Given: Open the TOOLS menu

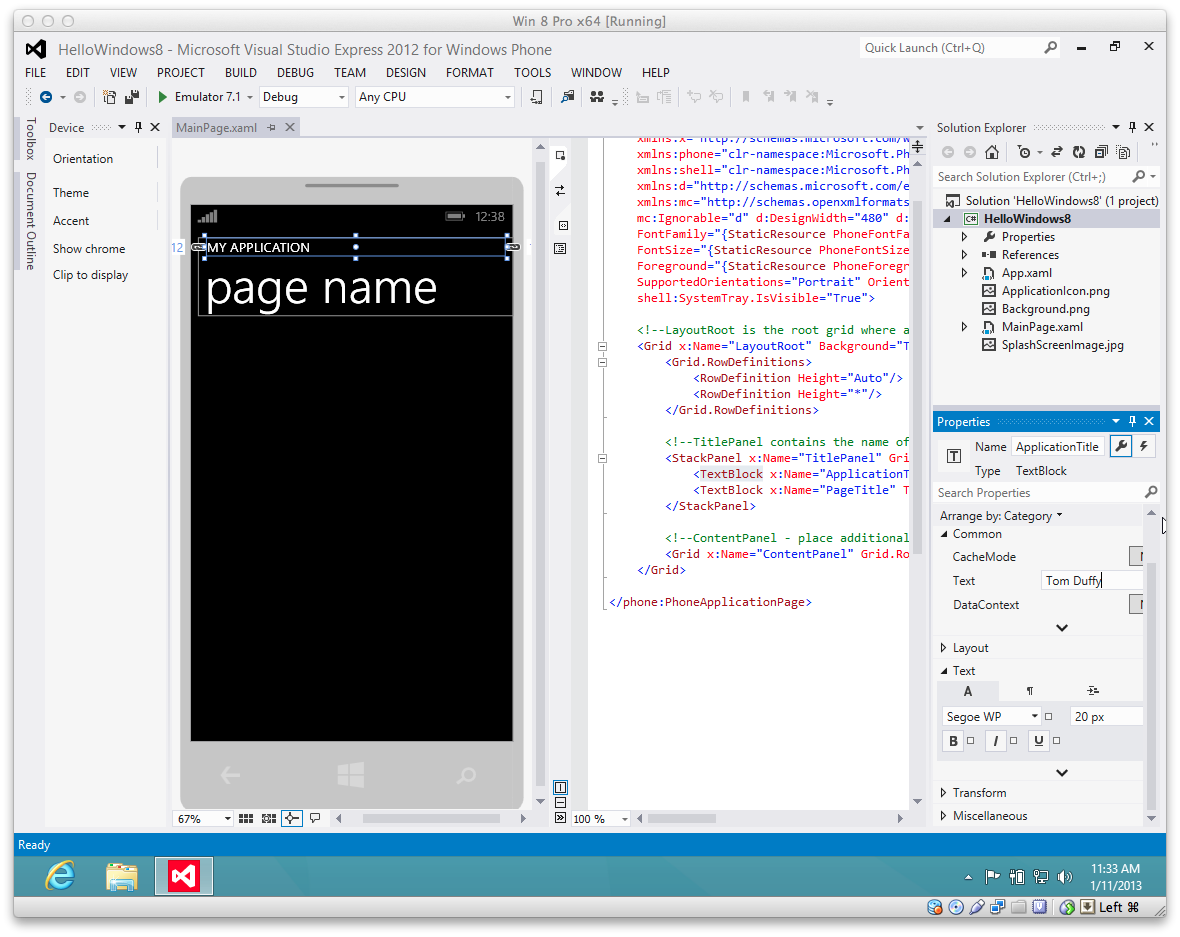Looking at the screenshot, I should click(532, 73).
